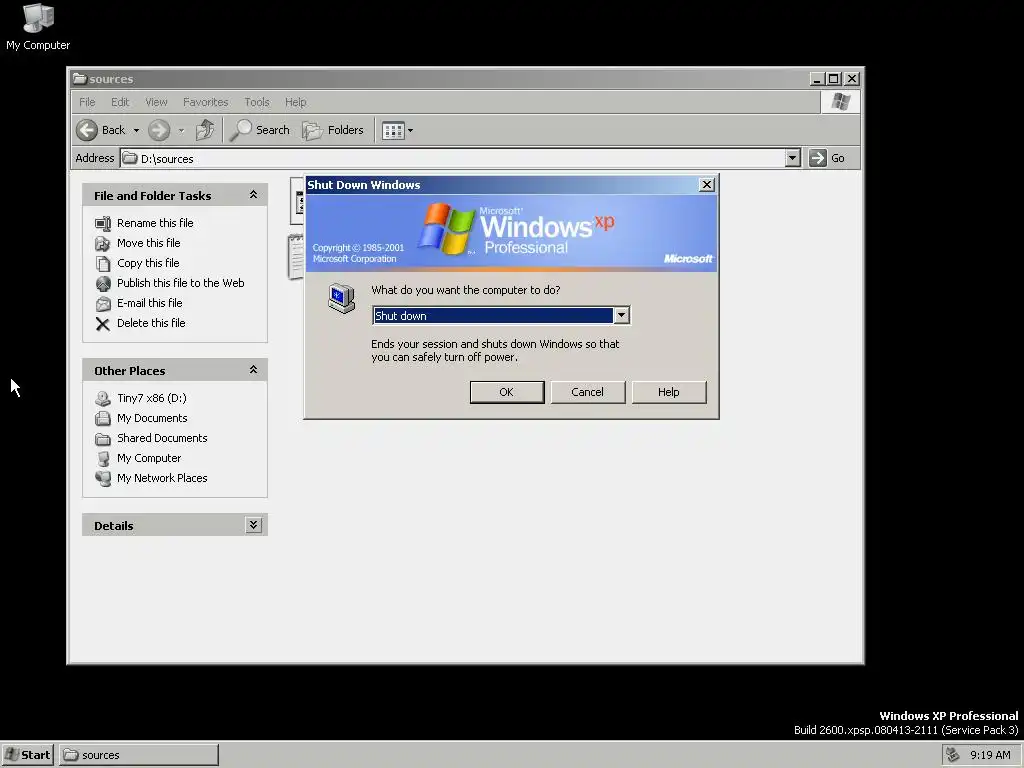
Task: Expand the Details panel
Action: pos(253,525)
